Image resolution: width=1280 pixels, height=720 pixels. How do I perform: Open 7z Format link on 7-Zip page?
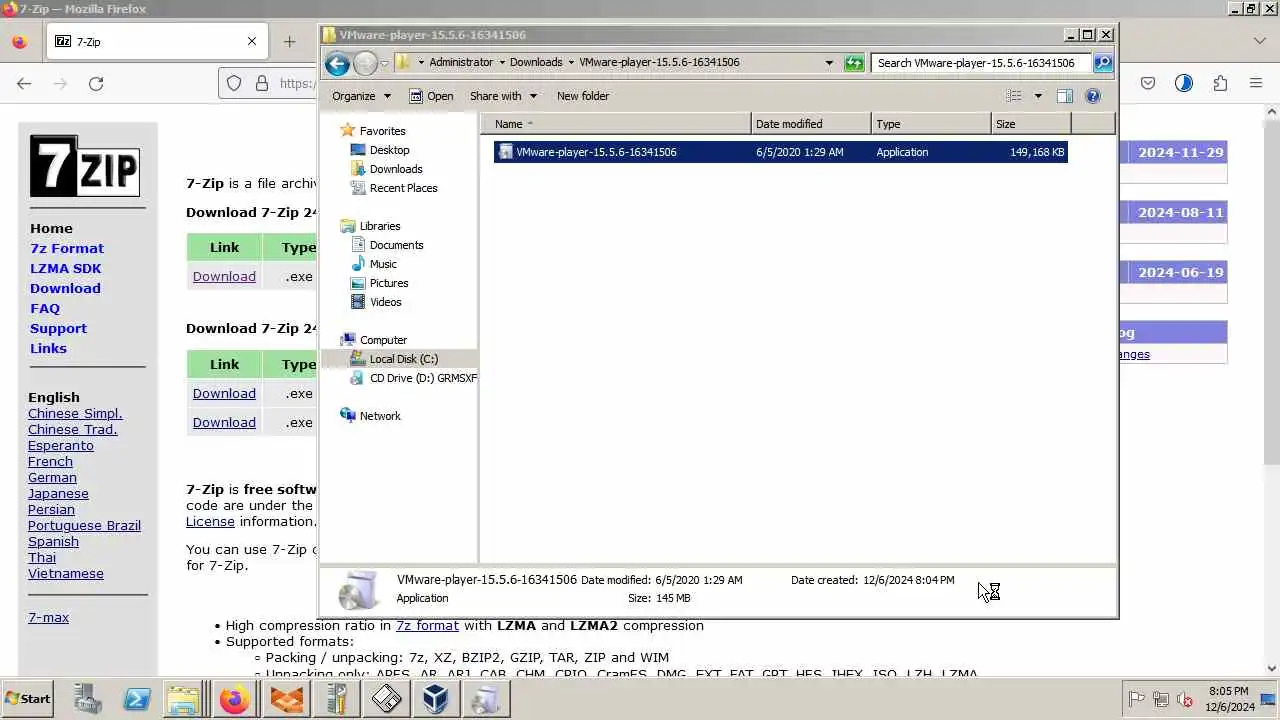point(67,248)
